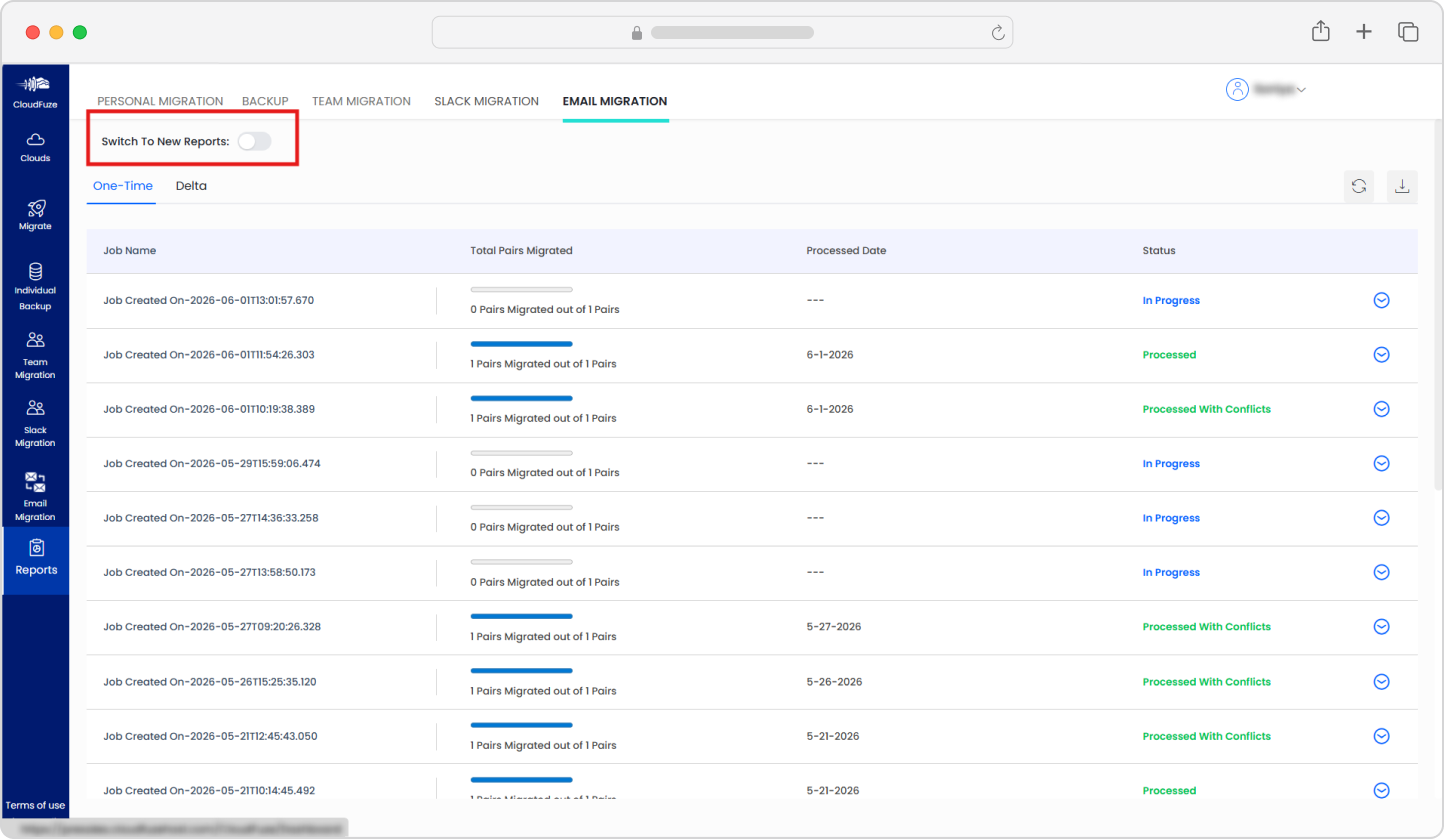Click the user profile avatar icon
Viewport: 1444px width, 839px height.
click(x=1238, y=89)
